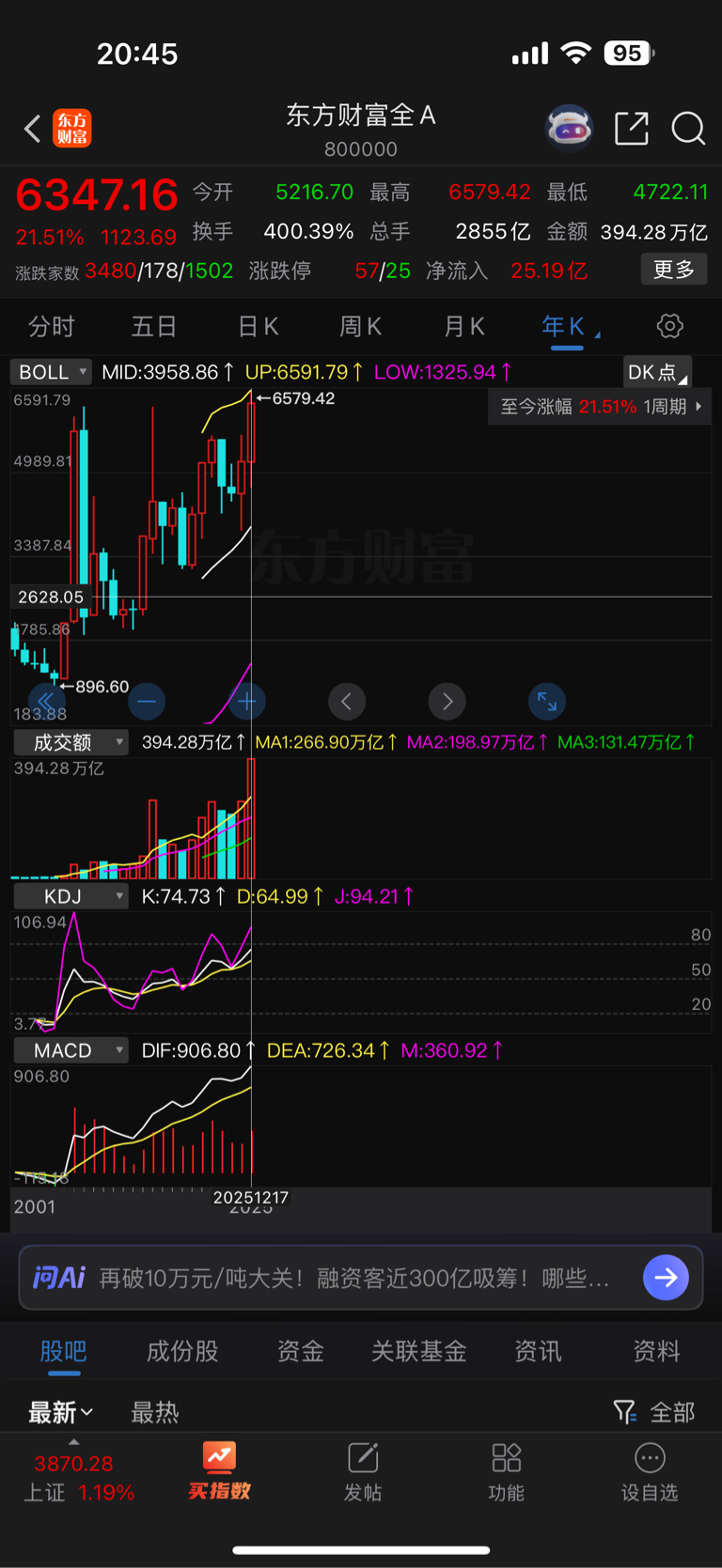This screenshot has width=722, height=1568.
Task: Open search with magnifier icon
Action: pos(688,128)
